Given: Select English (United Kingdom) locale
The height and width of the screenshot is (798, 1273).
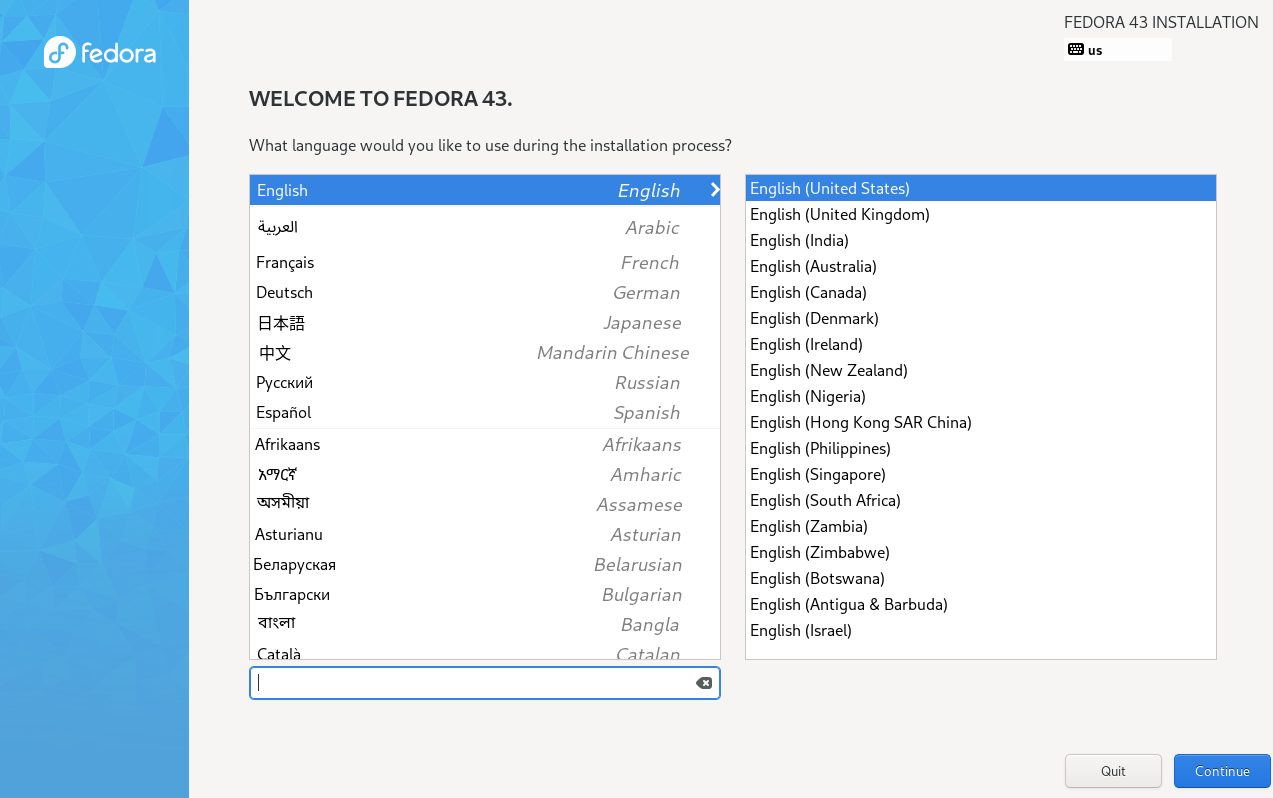Looking at the screenshot, I should [x=840, y=214].
